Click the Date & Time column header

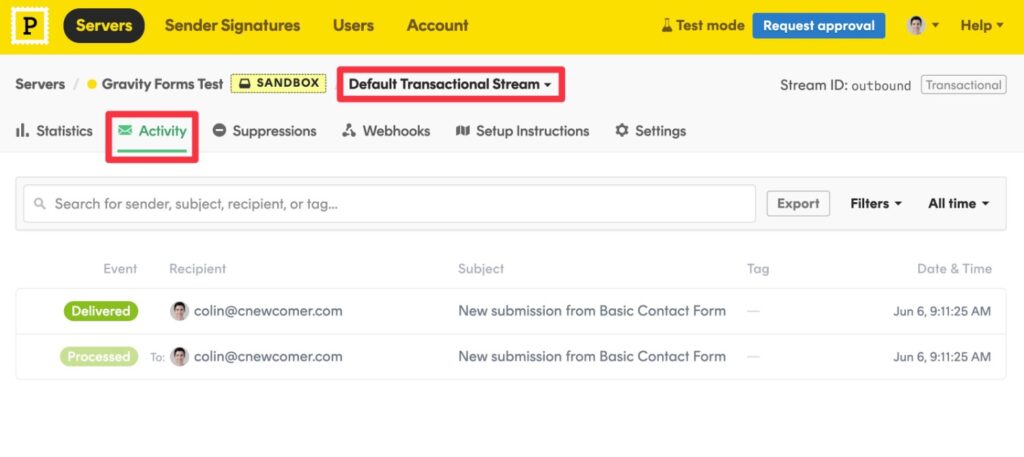pyautogui.click(x=954, y=269)
